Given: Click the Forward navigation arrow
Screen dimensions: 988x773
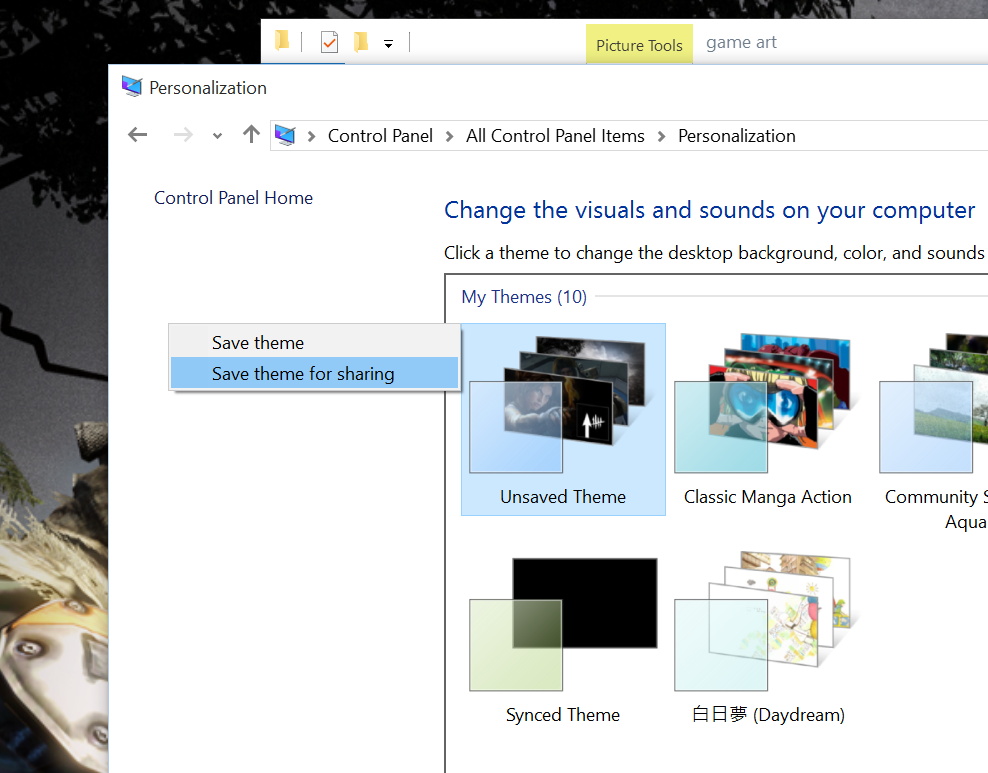Looking at the screenshot, I should (x=182, y=134).
